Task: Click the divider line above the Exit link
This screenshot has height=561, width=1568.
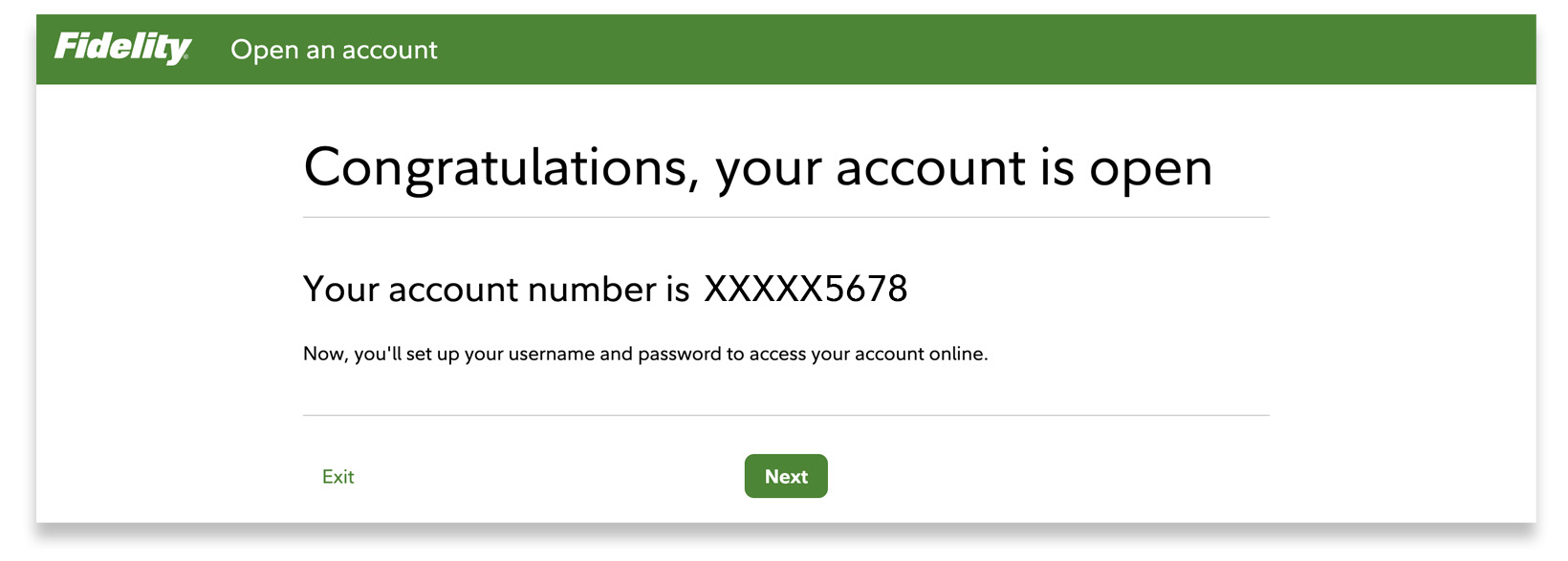Action: pyautogui.click(x=786, y=416)
